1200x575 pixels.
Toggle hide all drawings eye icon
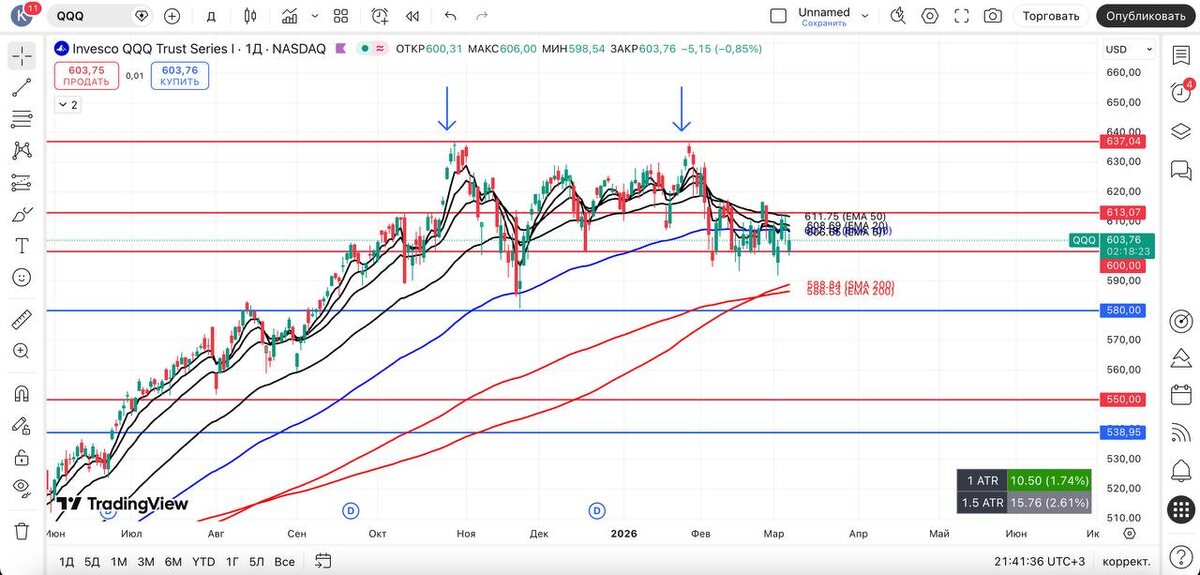click(21, 488)
